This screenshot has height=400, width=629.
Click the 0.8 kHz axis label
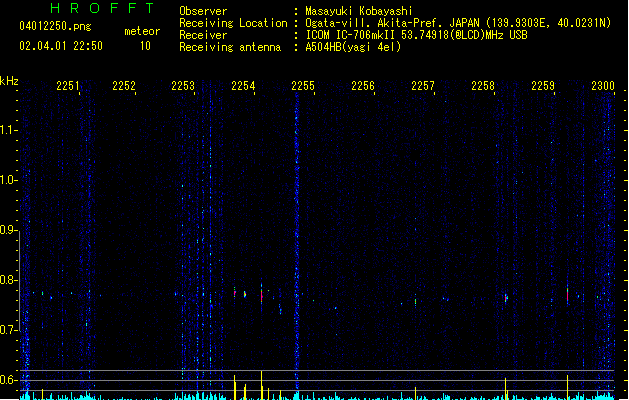[x=8, y=280]
